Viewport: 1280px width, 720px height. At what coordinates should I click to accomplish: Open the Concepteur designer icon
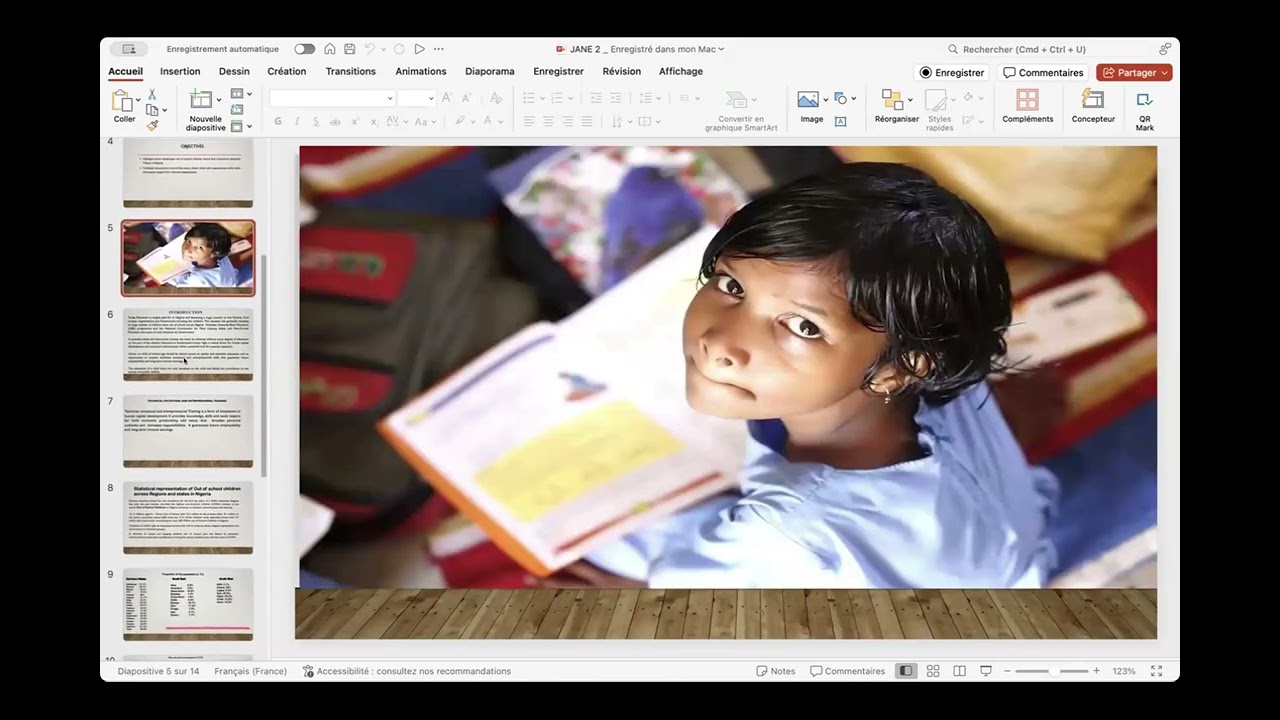pos(1093,99)
